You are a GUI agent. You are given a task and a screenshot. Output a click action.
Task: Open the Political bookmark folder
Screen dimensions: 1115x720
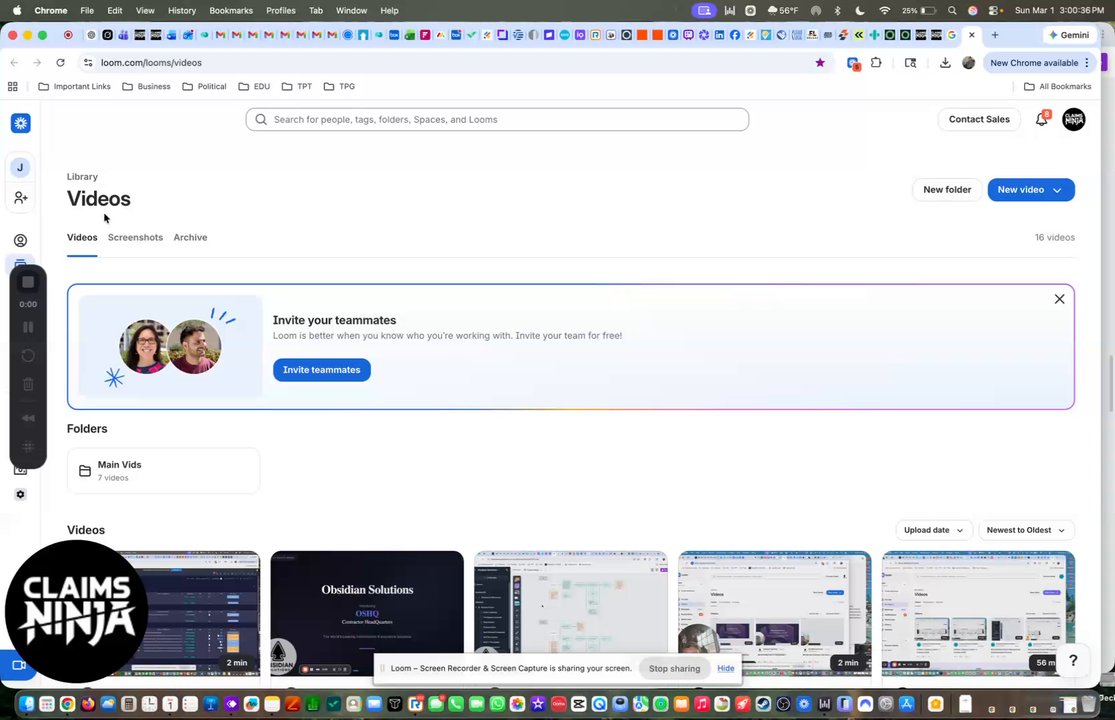(x=204, y=86)
